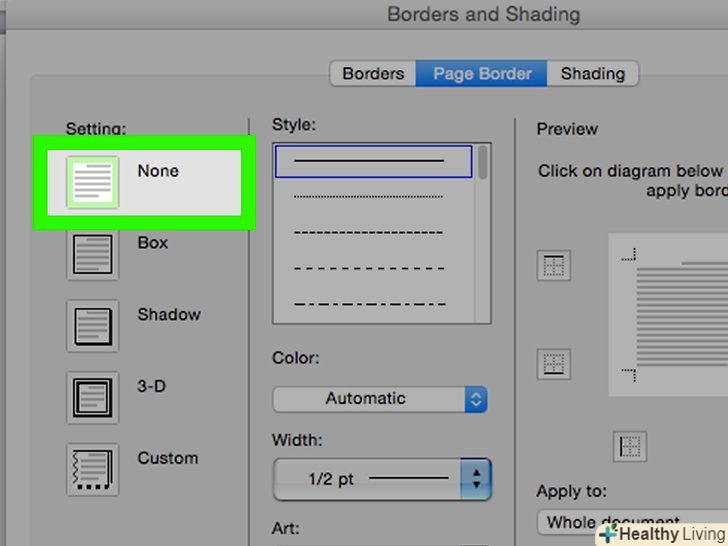The image size is (728, 546).
Task: Switch to the Borders tab
Action: 372,73
